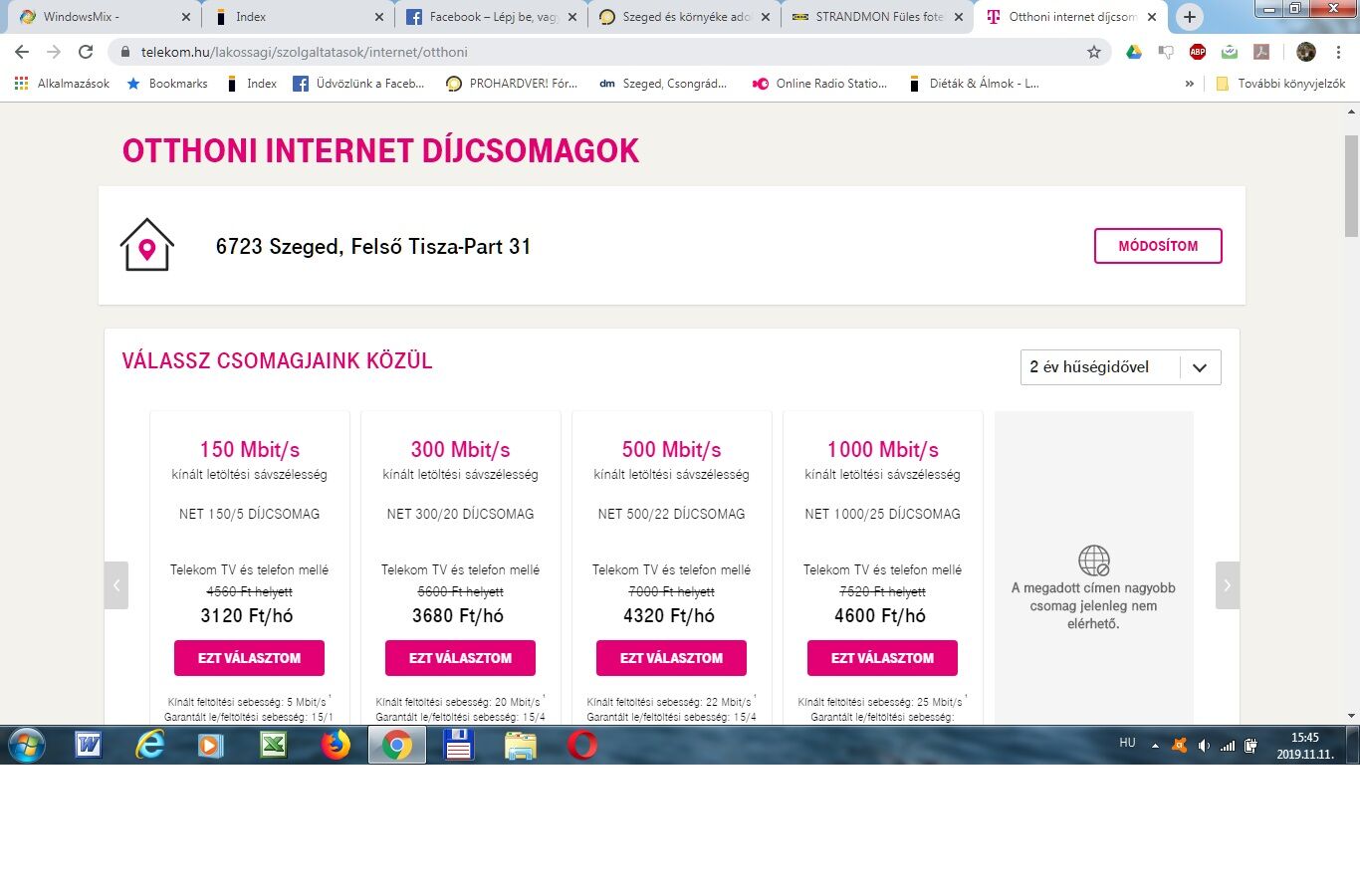This screenshot has width=1360, height=896.
Task: Switch to the STRANDMON Füles tab
Action: [877, 17]
